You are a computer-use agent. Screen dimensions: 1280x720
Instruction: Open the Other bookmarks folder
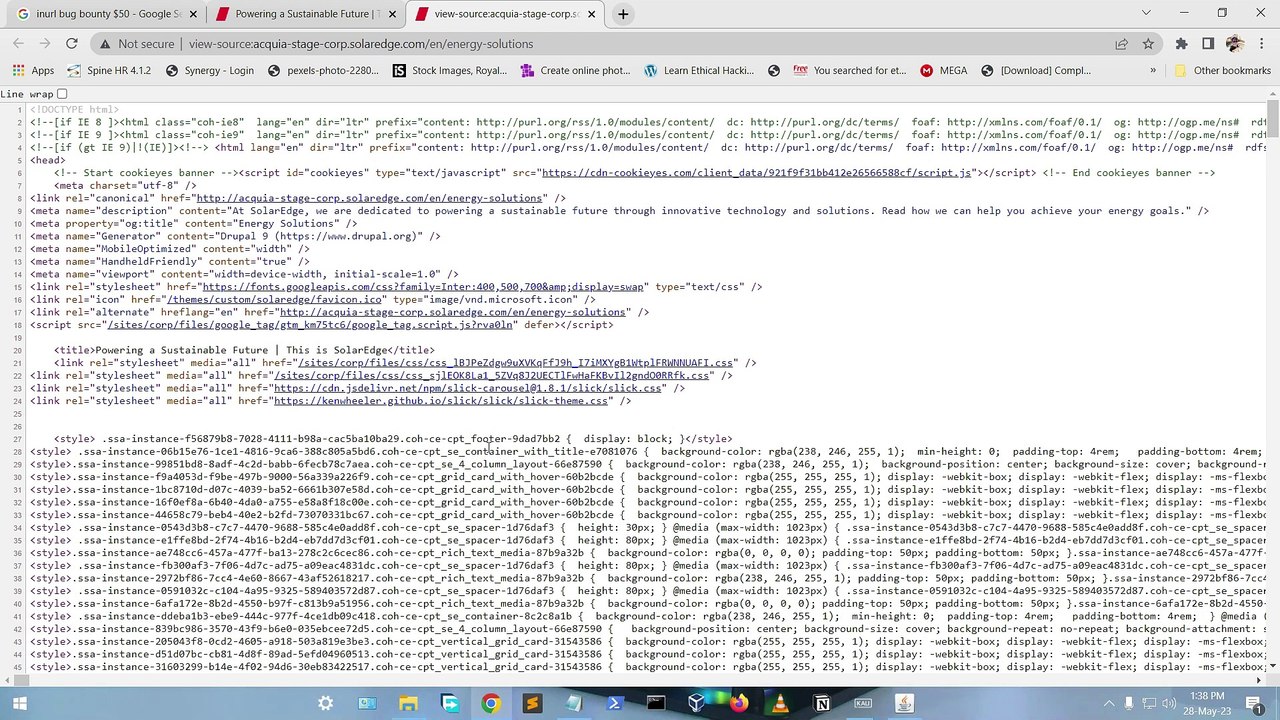1222,70
